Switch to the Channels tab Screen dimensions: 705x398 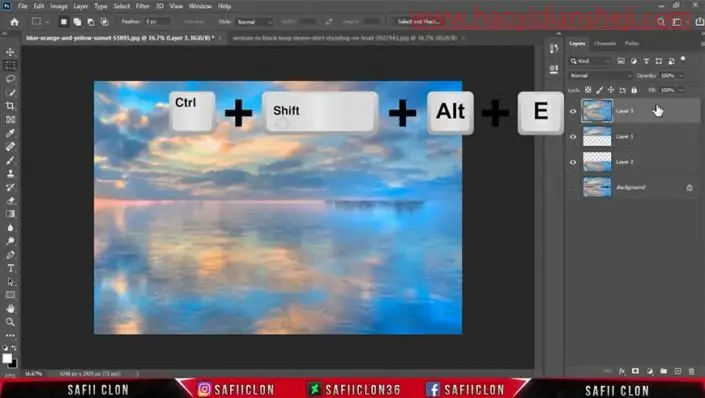[605, 44]
